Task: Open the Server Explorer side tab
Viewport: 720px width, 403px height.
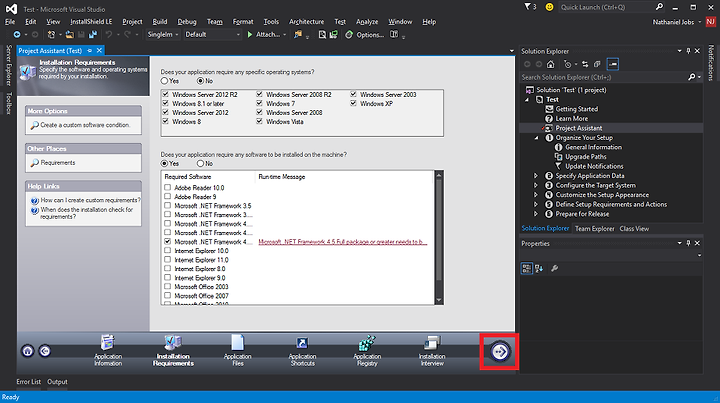Action: point(8,65)
